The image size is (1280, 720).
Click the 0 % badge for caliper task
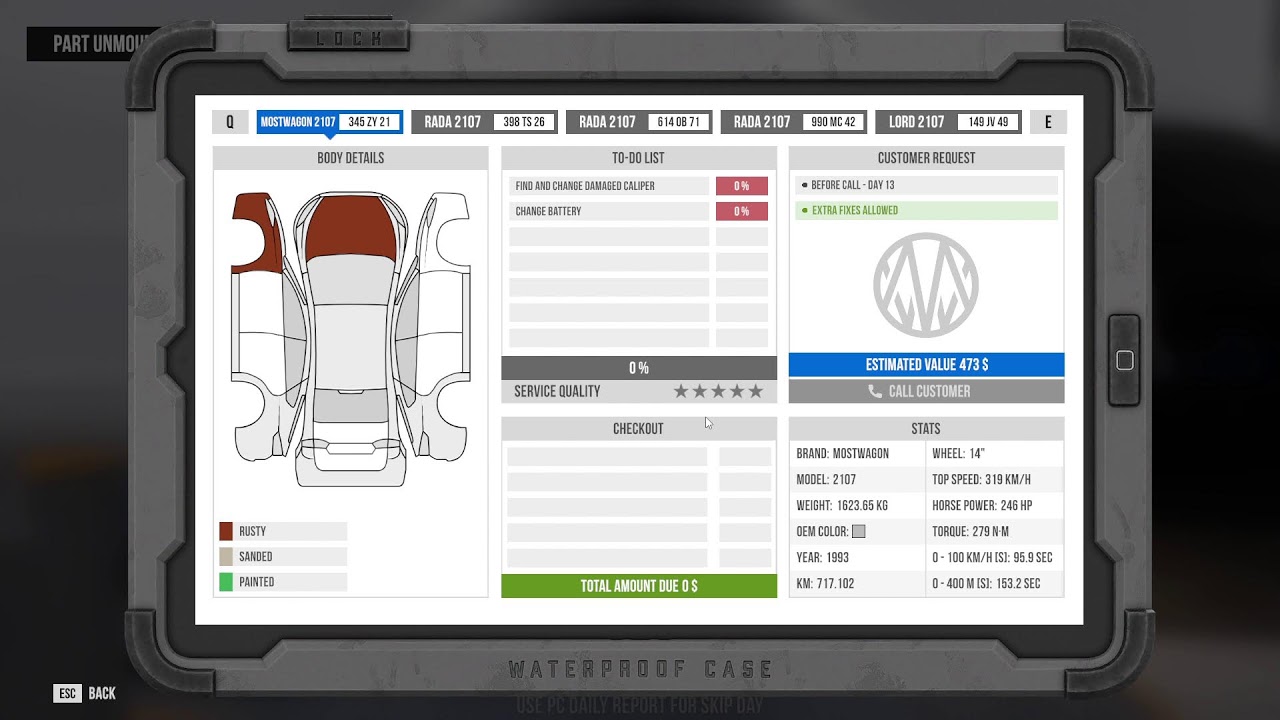(x=742, y=186)
